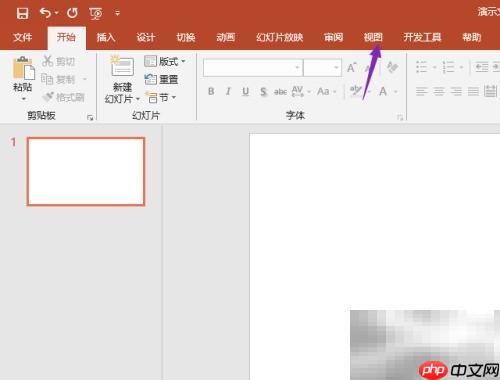Image resolution: width=500 pixels, height=380 pixels.
Task: Toggle text Shadow formatting
Action: 263,91
